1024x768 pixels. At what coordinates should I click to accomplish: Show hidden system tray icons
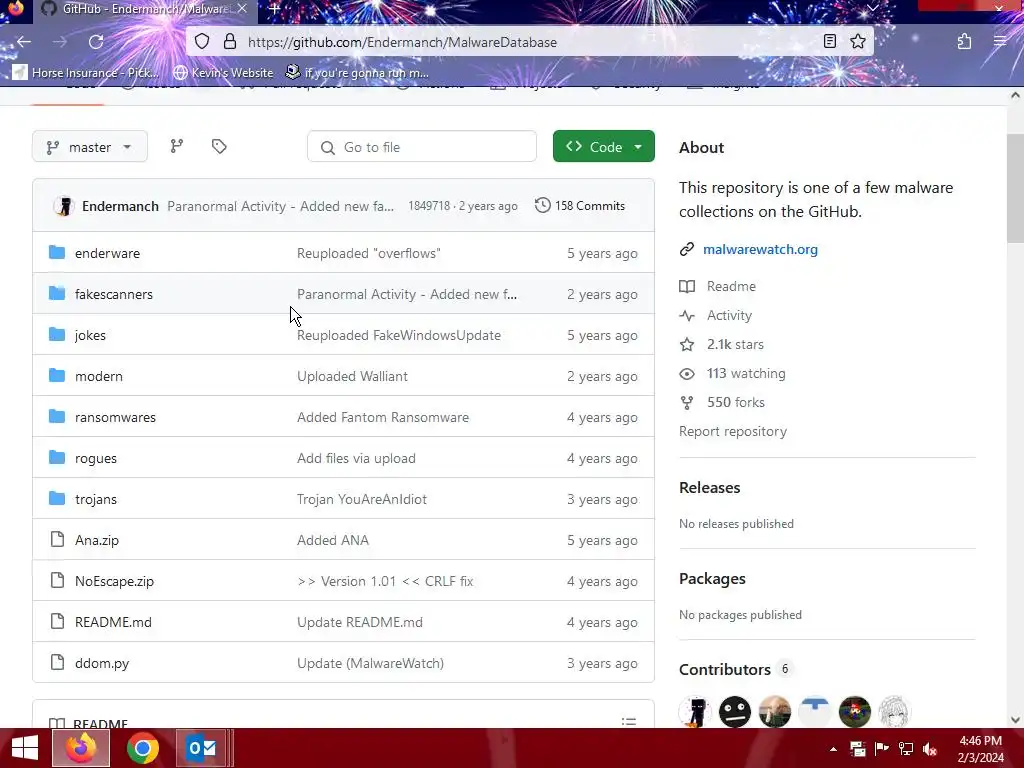coord(833,749)
